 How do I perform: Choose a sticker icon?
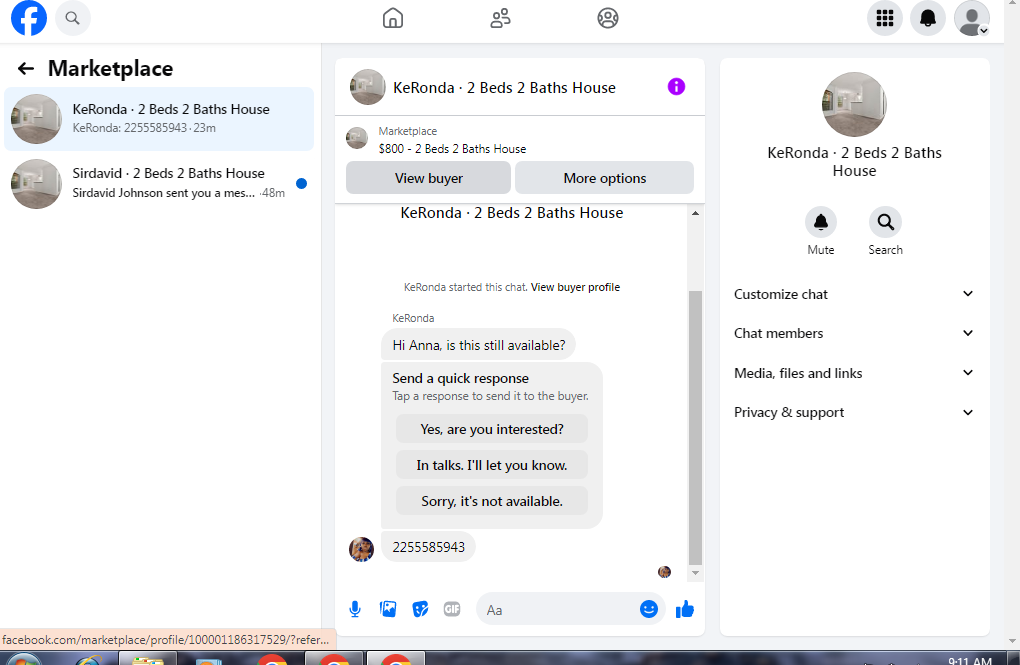click(x=420, y=609)
